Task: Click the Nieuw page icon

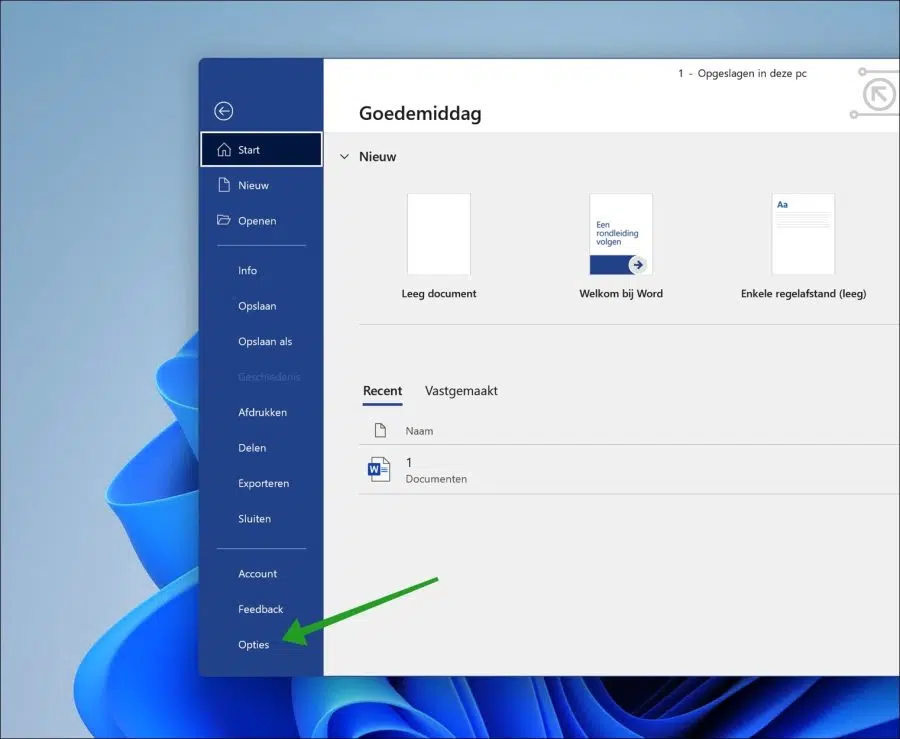Action: click(x=224, y=185)
